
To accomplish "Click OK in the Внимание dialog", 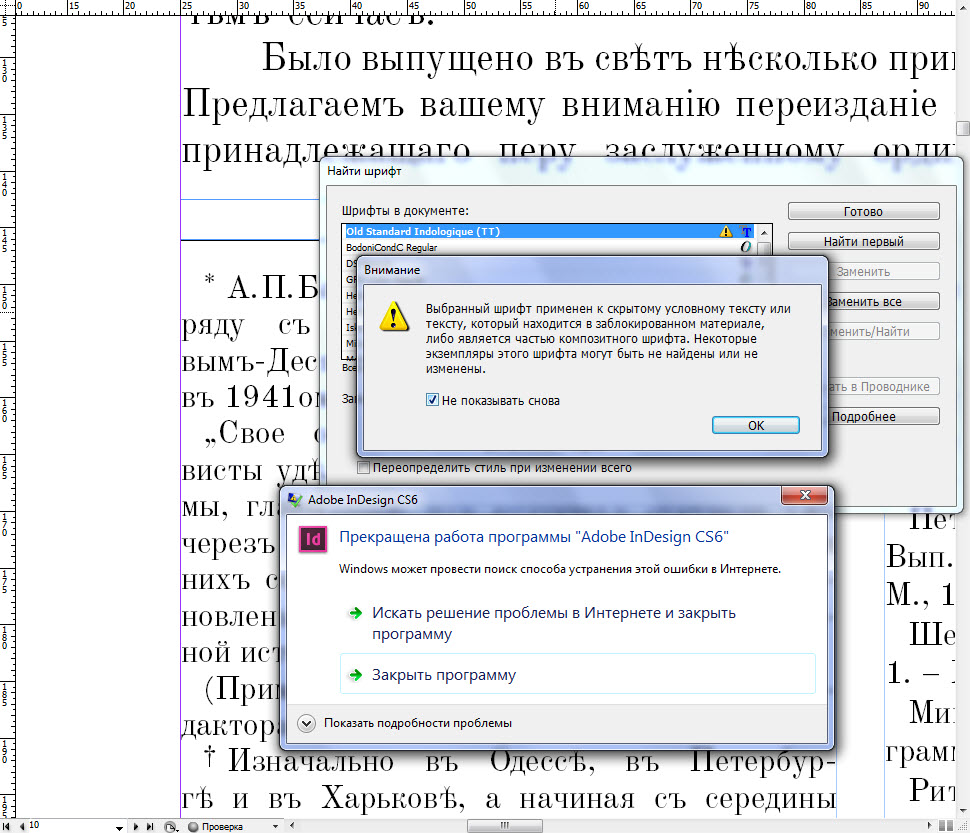I will click(x=756, y=425).
